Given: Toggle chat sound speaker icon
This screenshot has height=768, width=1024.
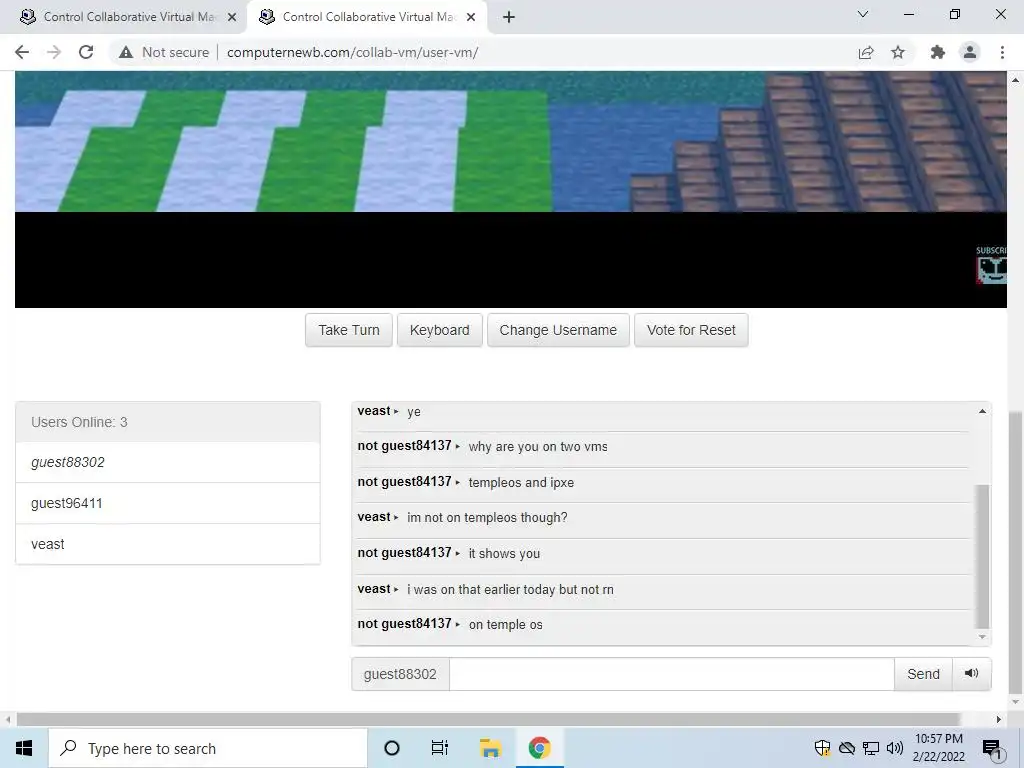Looking at the screenshot, I should pos(972,674).
